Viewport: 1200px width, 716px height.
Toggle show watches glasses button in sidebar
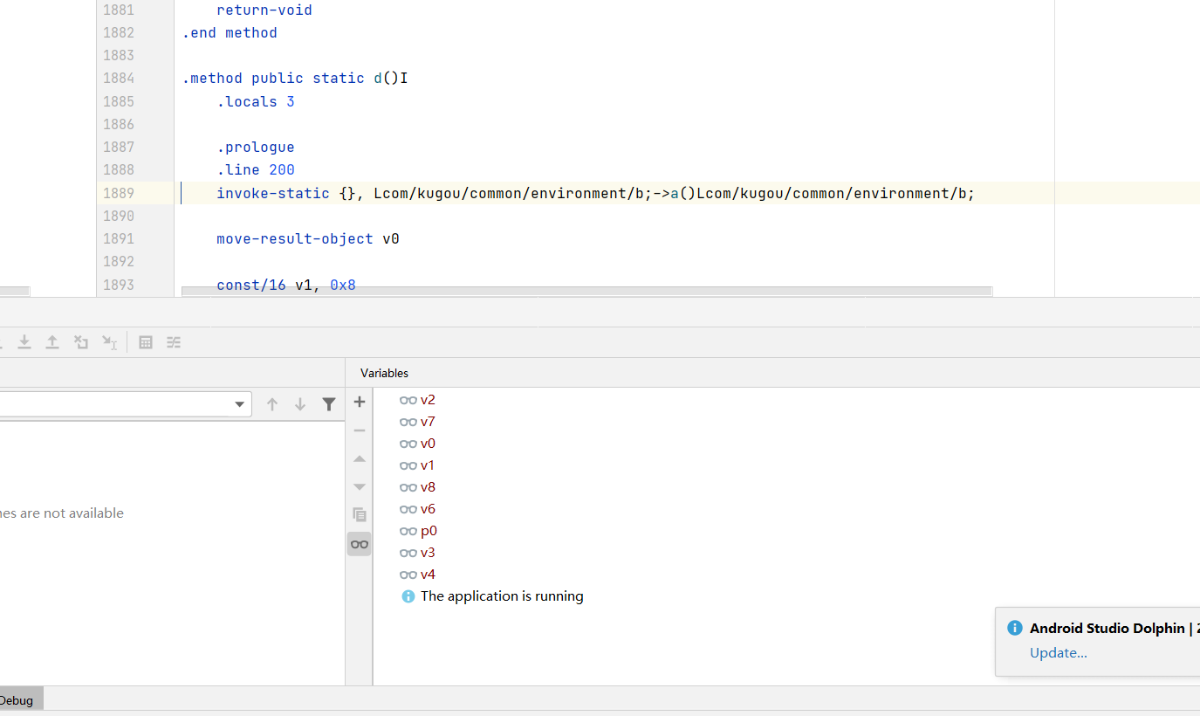(x=359, y=544)
